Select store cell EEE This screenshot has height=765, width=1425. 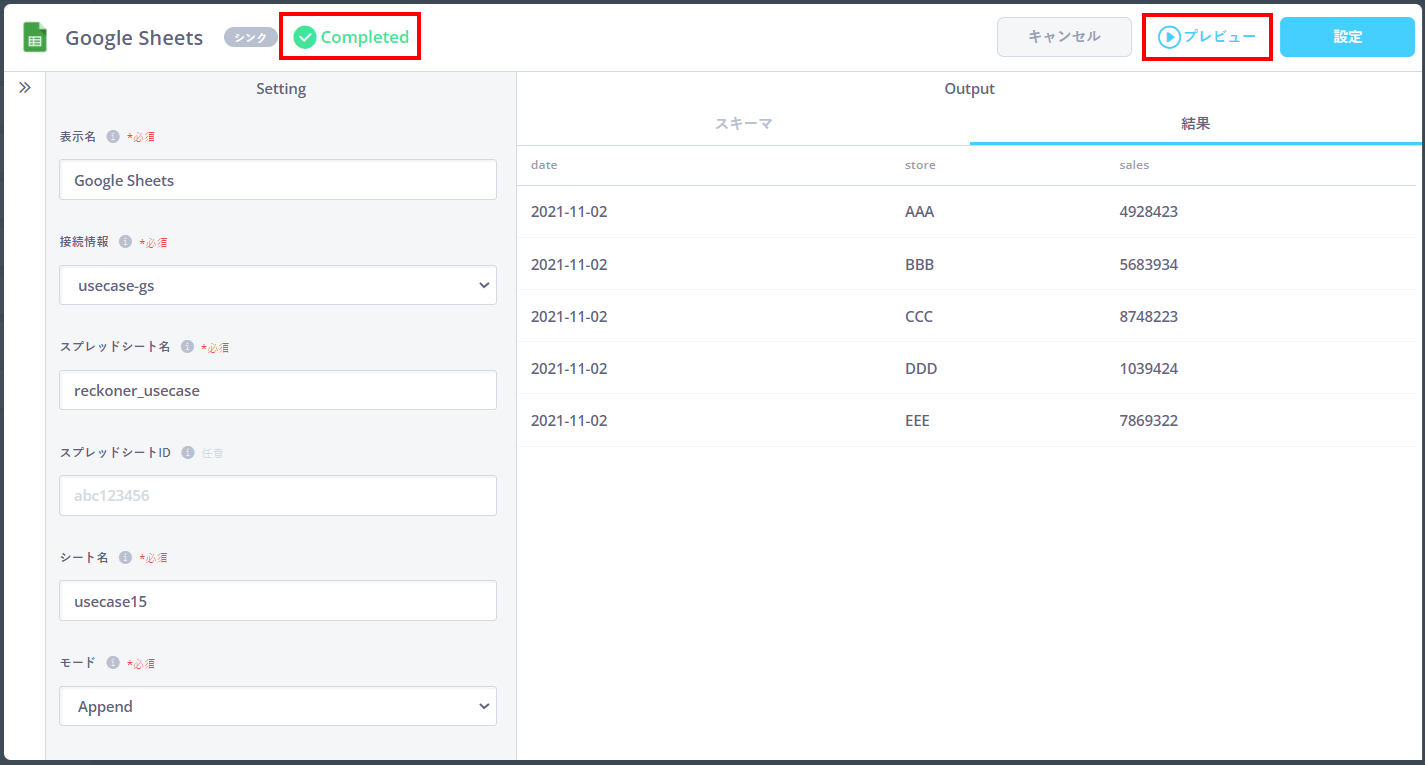[917, 420]
